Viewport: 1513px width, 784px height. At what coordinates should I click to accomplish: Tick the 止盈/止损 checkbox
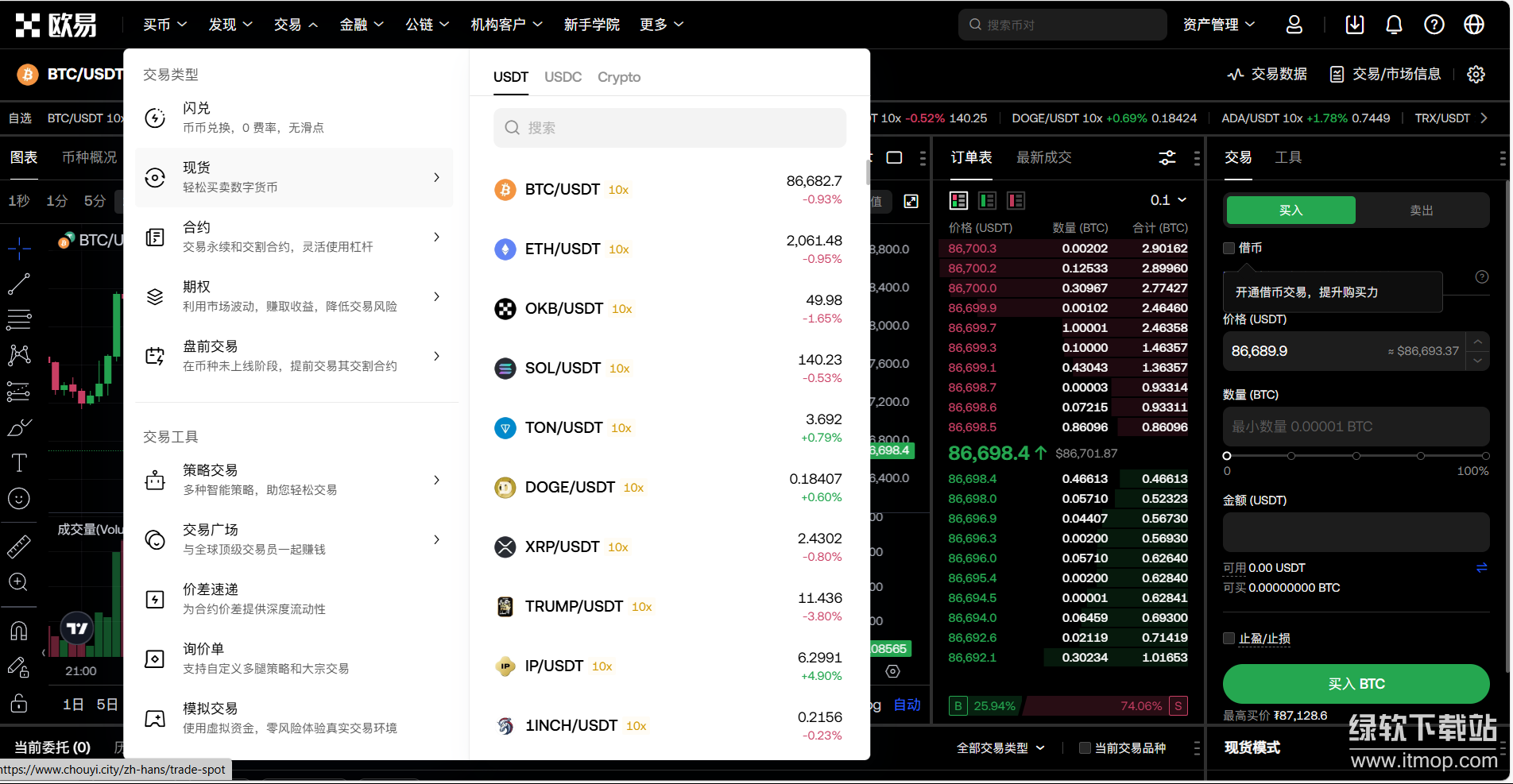point(1229,639)
